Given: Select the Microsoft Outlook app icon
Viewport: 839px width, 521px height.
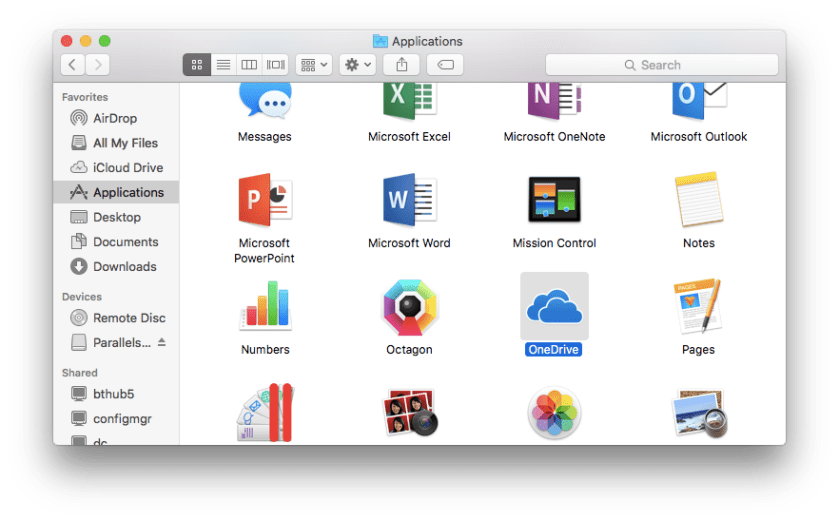Looking at the screenshot, I should pos(699,102).
